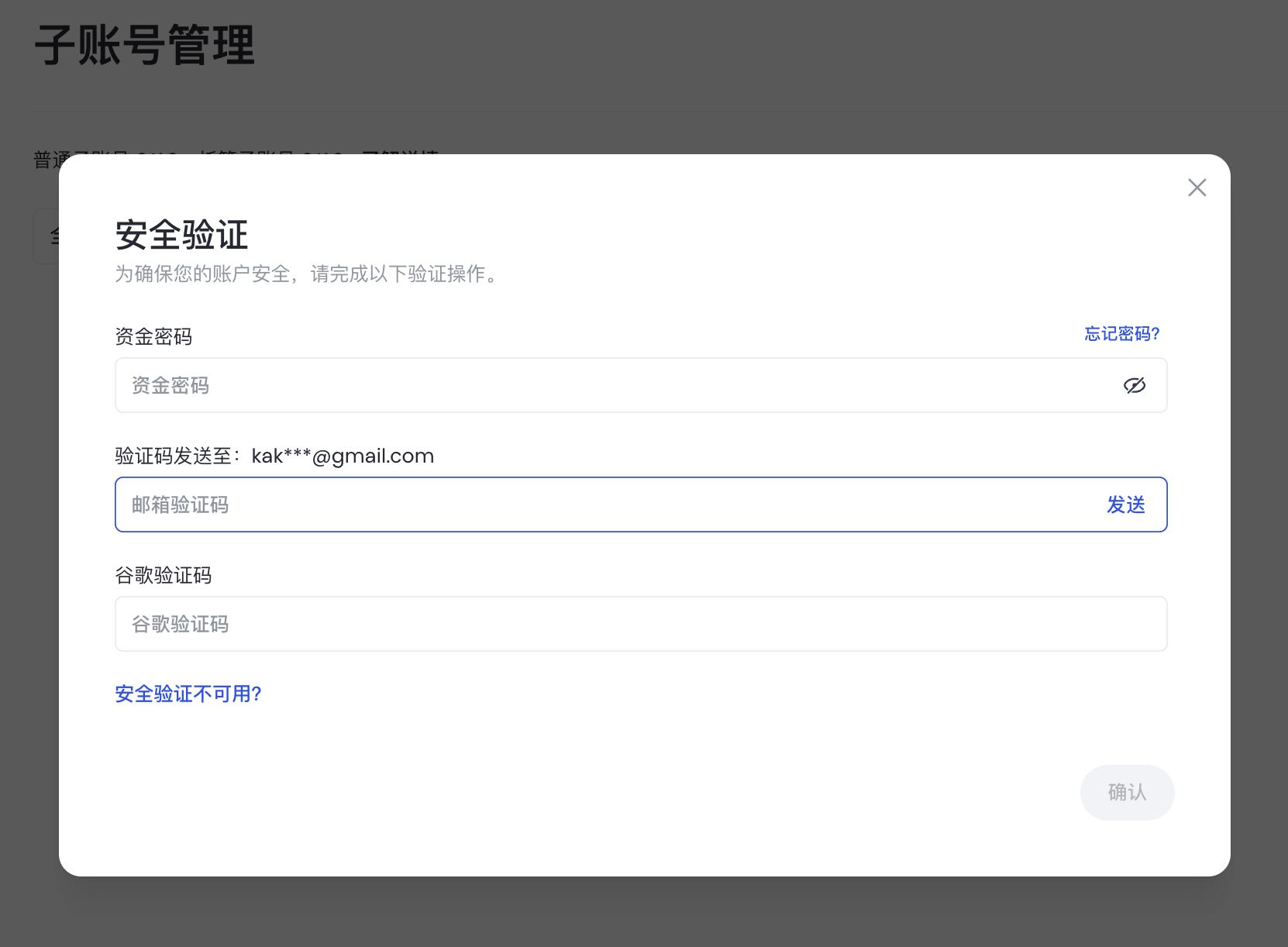Click the 确认 button
Viewport: 1288px width, 947px height.
(1126, 792)
